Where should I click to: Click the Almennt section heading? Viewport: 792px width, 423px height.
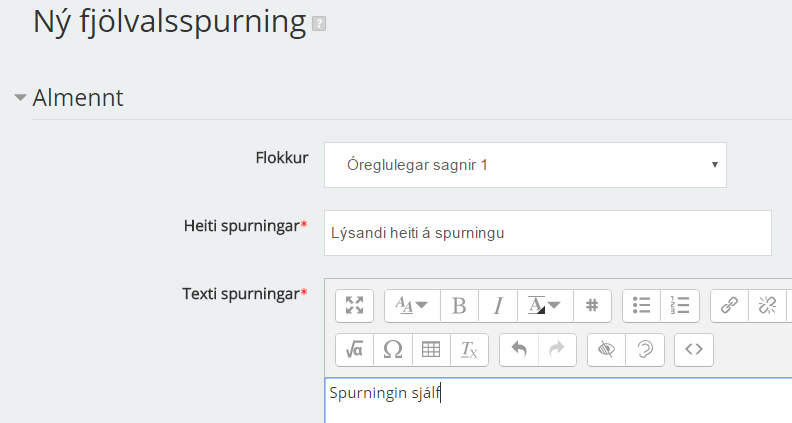point(78,98)
